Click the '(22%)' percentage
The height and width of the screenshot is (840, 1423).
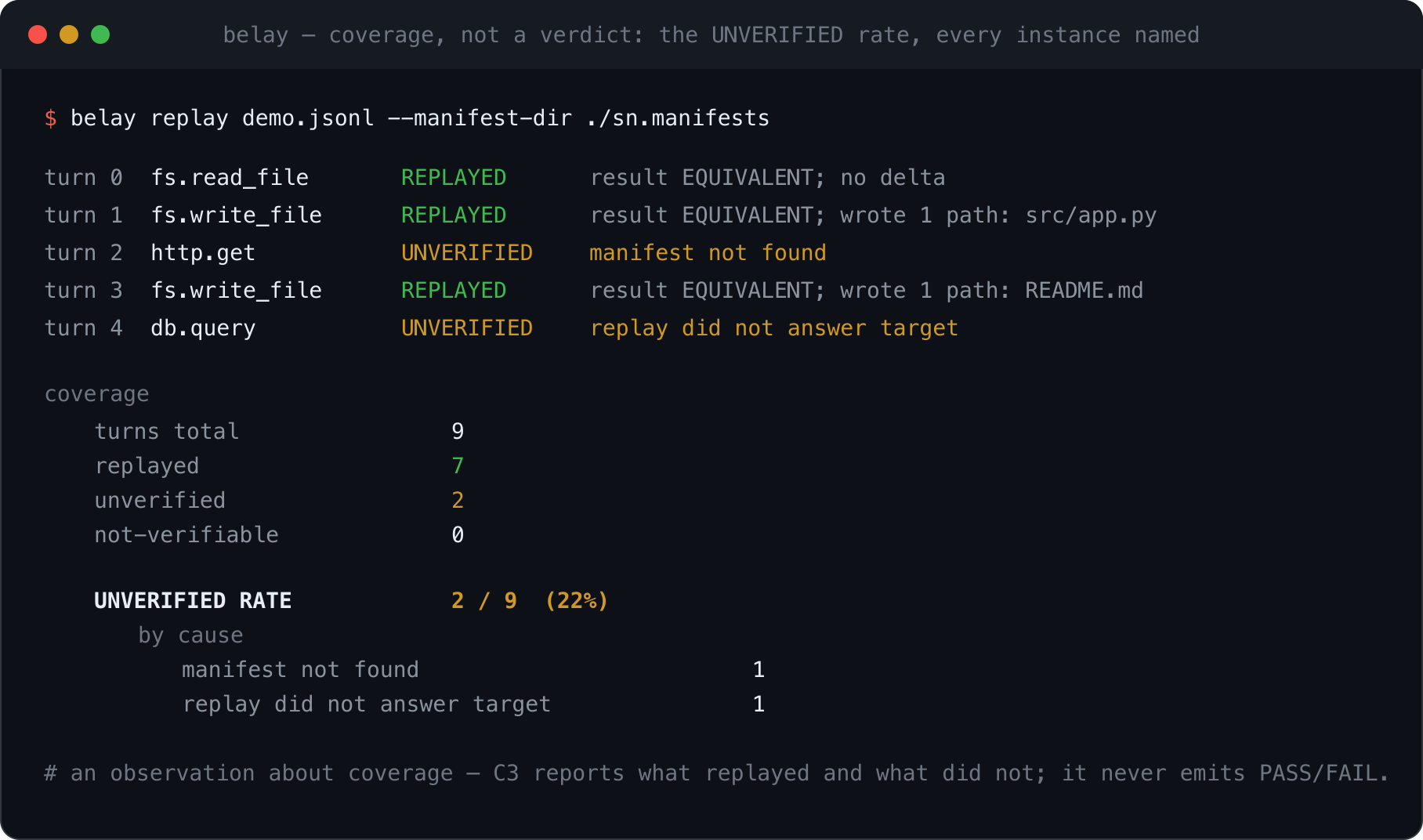pyautogui.click(x=577, y=601)
